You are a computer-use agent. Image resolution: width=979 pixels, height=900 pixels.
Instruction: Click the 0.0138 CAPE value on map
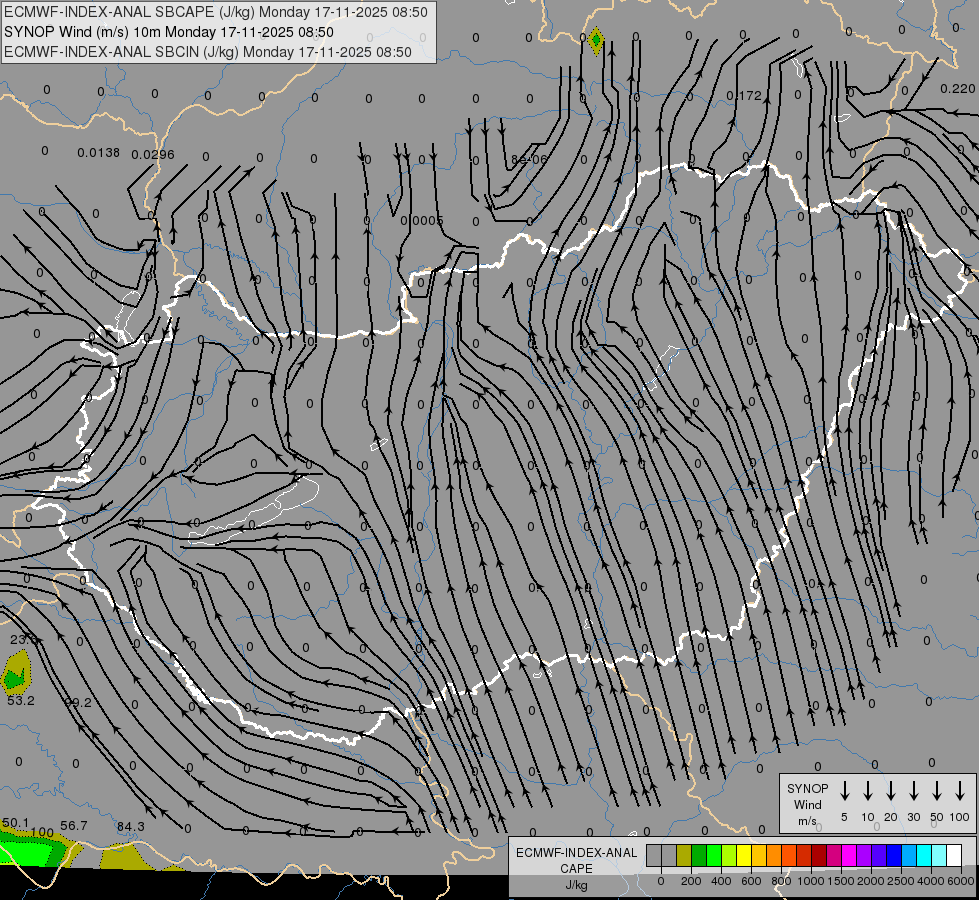coord(98,153)
